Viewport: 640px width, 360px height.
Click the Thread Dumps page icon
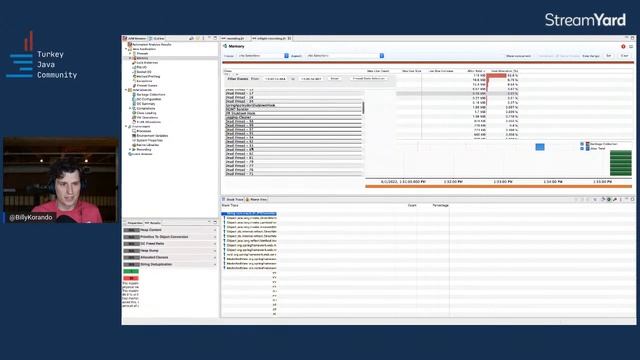(x=134, y=86)
